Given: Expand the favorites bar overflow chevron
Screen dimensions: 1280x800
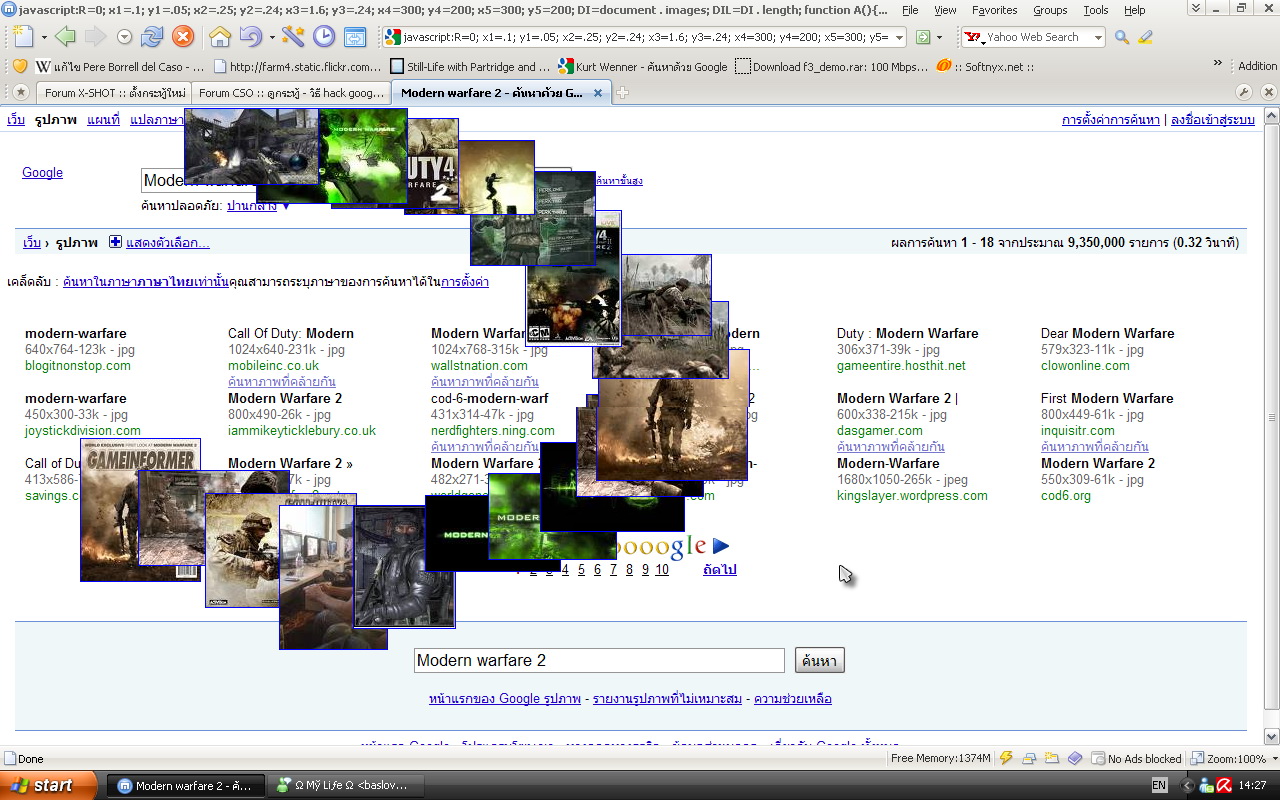Looking at the screenshot, I should [1218, 63].
